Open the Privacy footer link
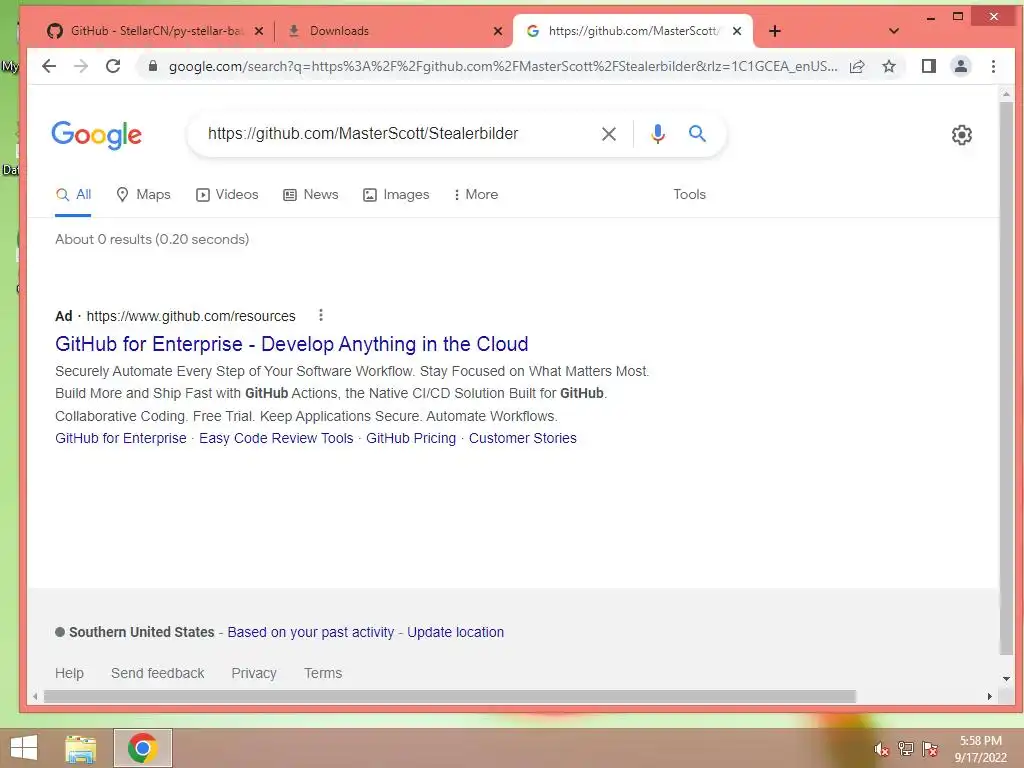The height and width of the screenshot is (768, 1024). (x=254, y=673)
